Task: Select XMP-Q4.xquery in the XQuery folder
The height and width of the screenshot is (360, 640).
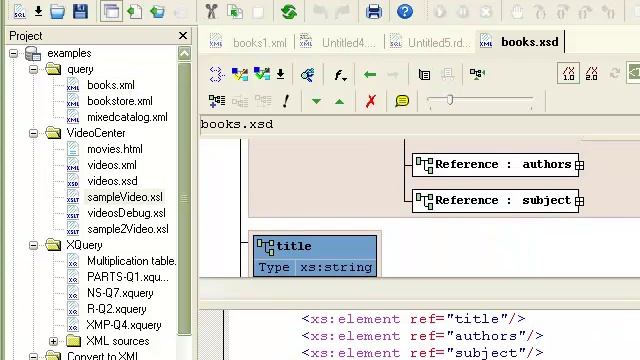Action: pos(124,325)
